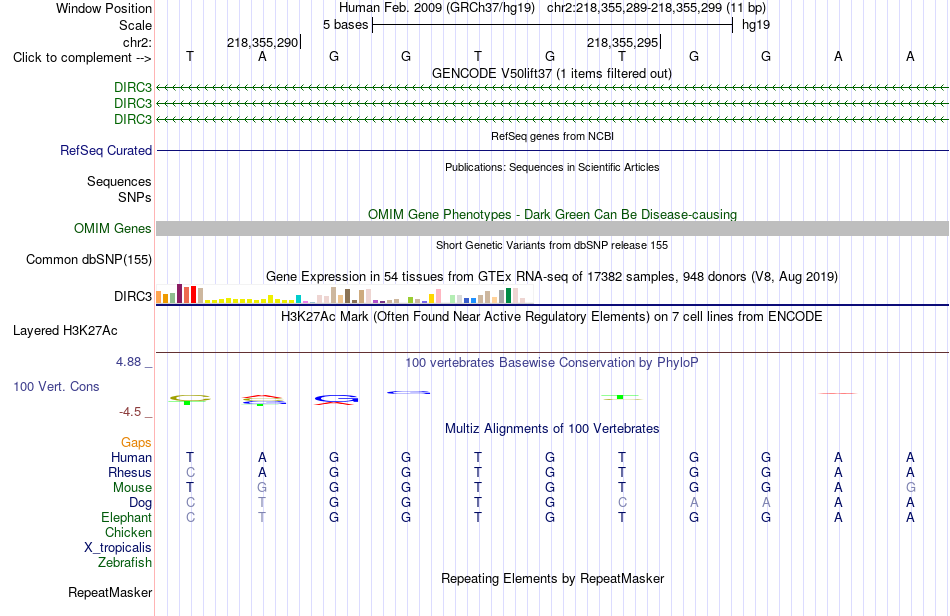
Task: Click DIRC3 label beside GTEx expression bars
Action: click(x=133, y=296)
